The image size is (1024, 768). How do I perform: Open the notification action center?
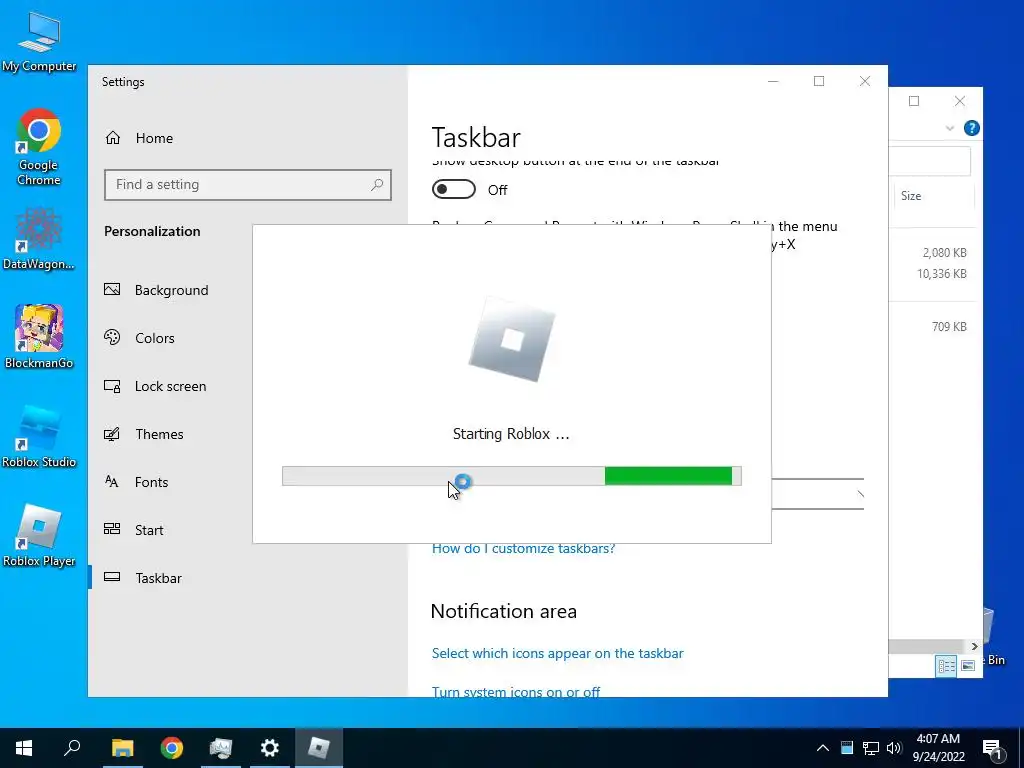(x=992, y=748)
